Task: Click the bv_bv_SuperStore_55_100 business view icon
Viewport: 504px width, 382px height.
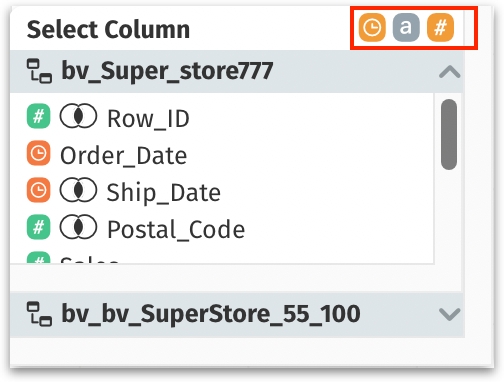Action: pyautogui.click(x=39, y=314)
